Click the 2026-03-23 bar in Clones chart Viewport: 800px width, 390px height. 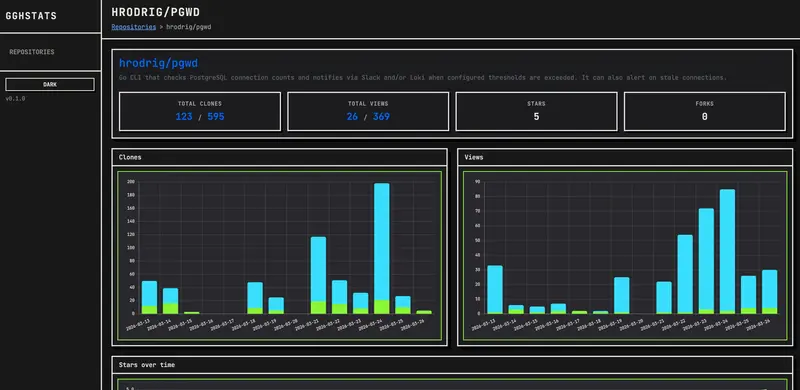pyautogui.click(x=361, y=303)
